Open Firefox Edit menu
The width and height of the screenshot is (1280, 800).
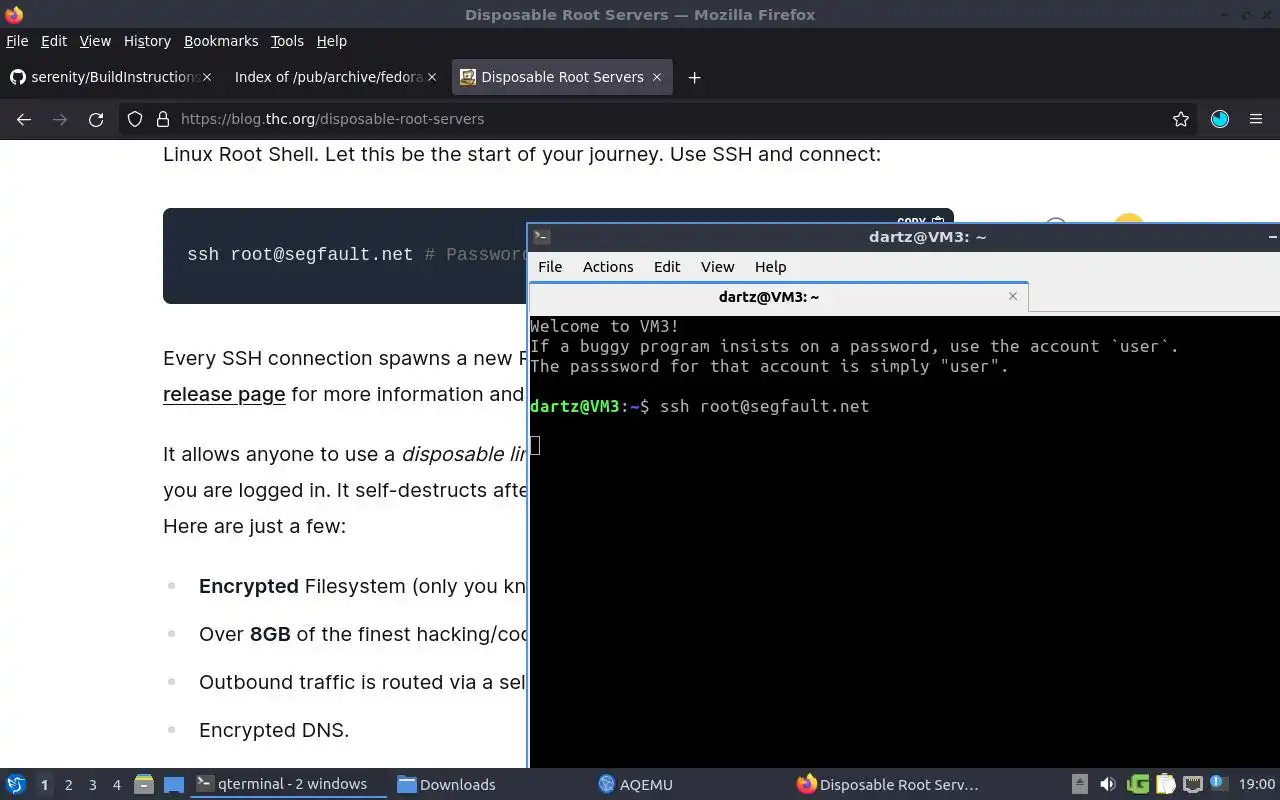[x=54, y=41]
